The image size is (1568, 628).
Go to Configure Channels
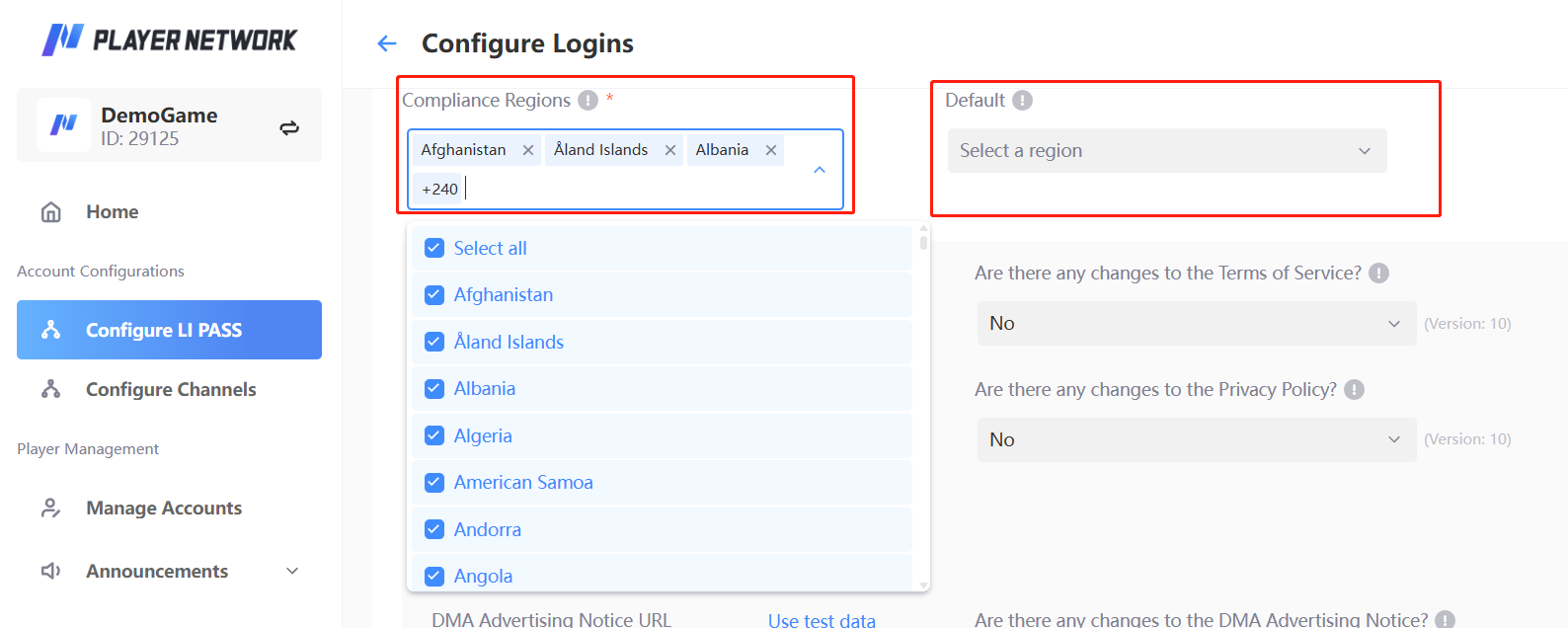[x=170, y=390]
